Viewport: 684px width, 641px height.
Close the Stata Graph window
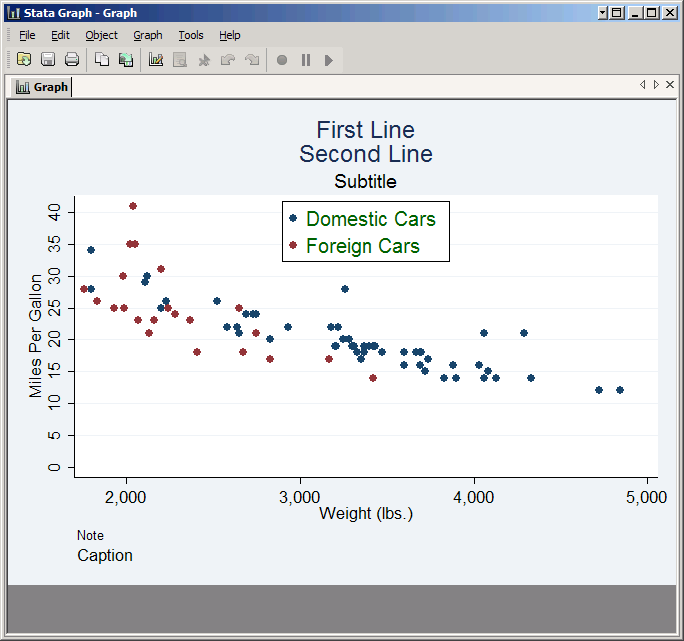669,13
